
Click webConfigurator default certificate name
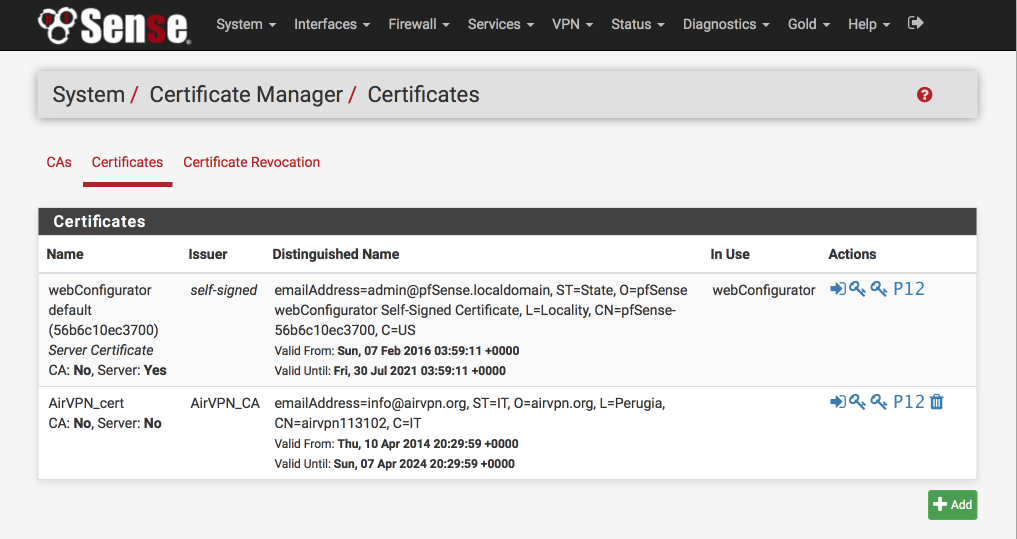coord(103,310)
